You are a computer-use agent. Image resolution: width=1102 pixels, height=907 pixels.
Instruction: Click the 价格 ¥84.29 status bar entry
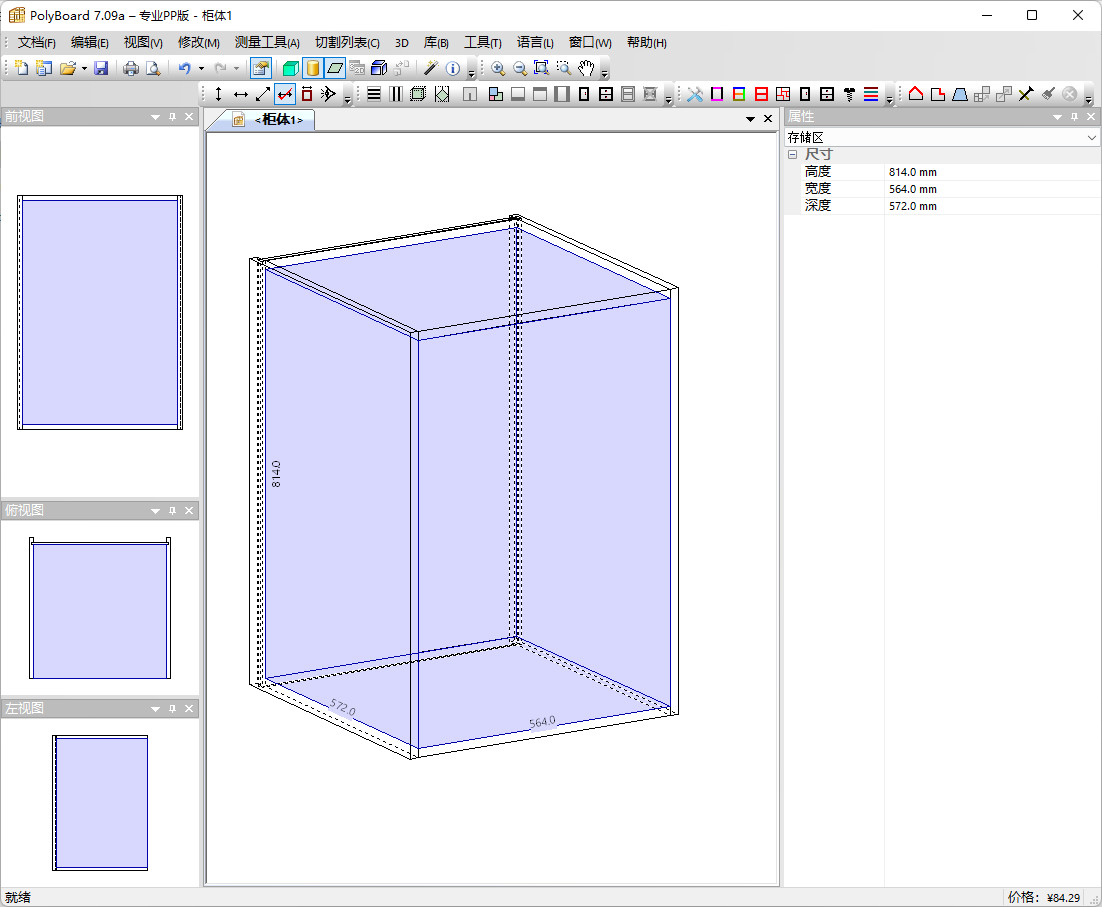[x=1044, y=897]
